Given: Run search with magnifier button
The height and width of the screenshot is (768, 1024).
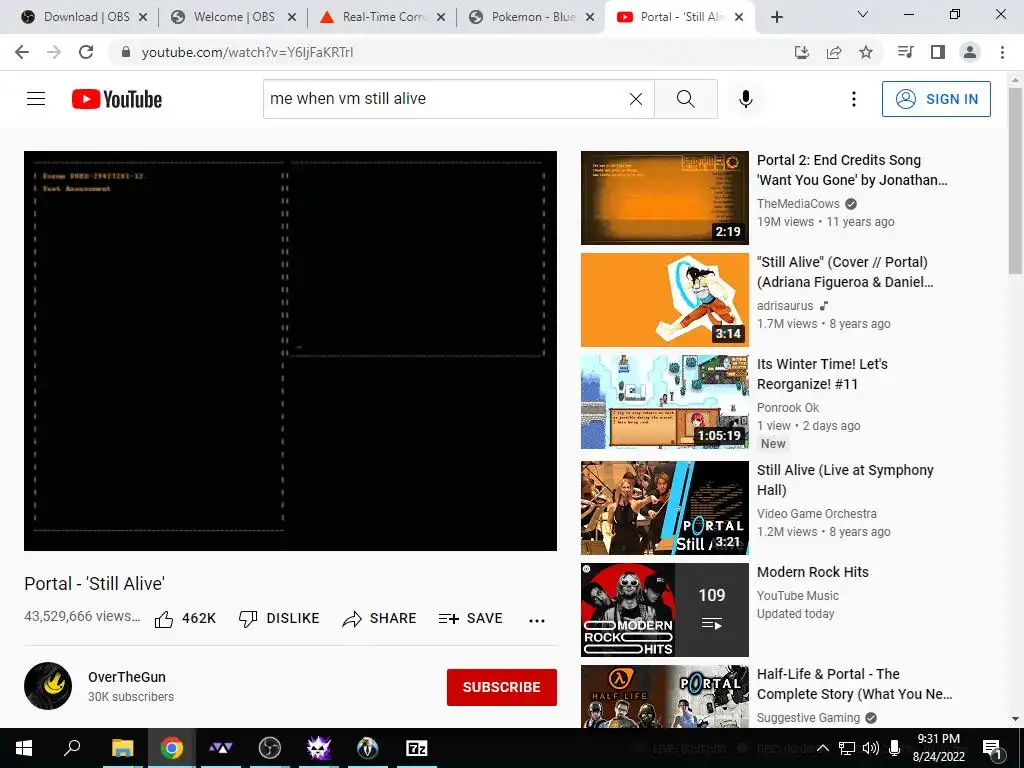Looking at the screenshot, I should click(686, 99).
